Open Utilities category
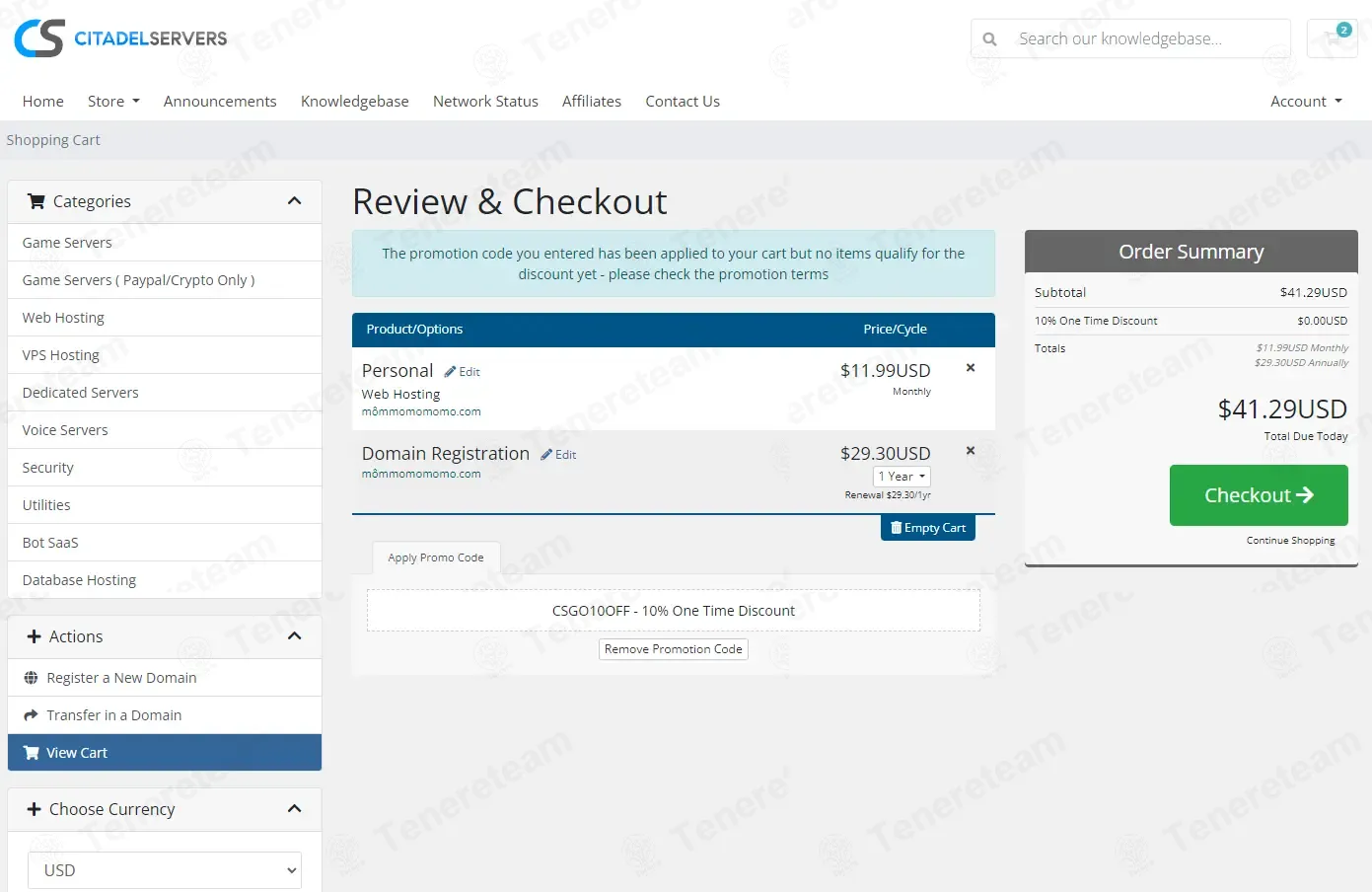Viewport: 1372px width, 892px height. coord(165,505)
